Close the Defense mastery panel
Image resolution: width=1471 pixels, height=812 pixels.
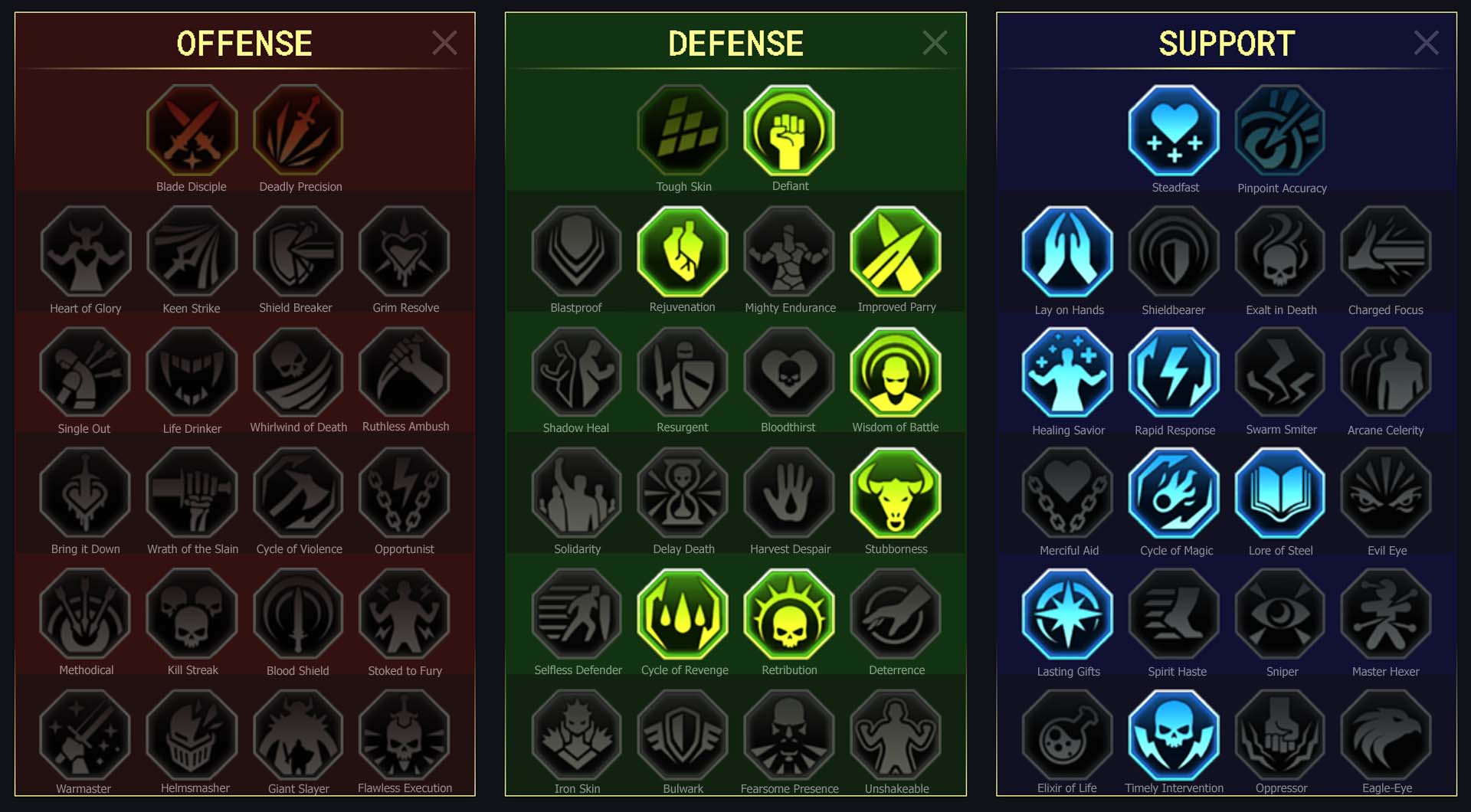coord(935,43)
